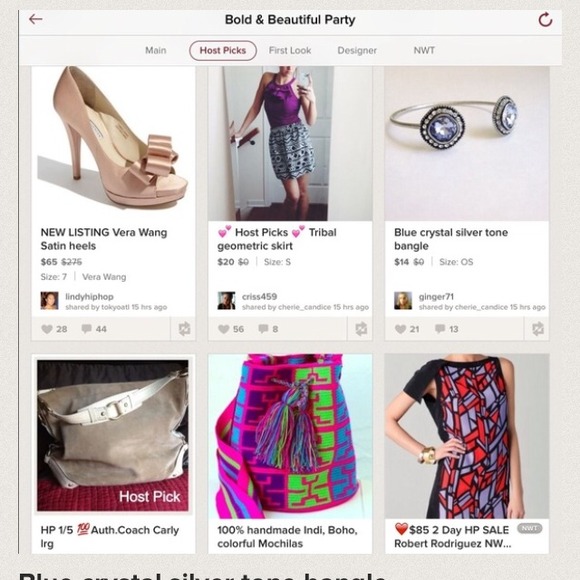
Task: Open lindyhiphop's seller profile
Action: pyautogui.click(x=89, y=297)
